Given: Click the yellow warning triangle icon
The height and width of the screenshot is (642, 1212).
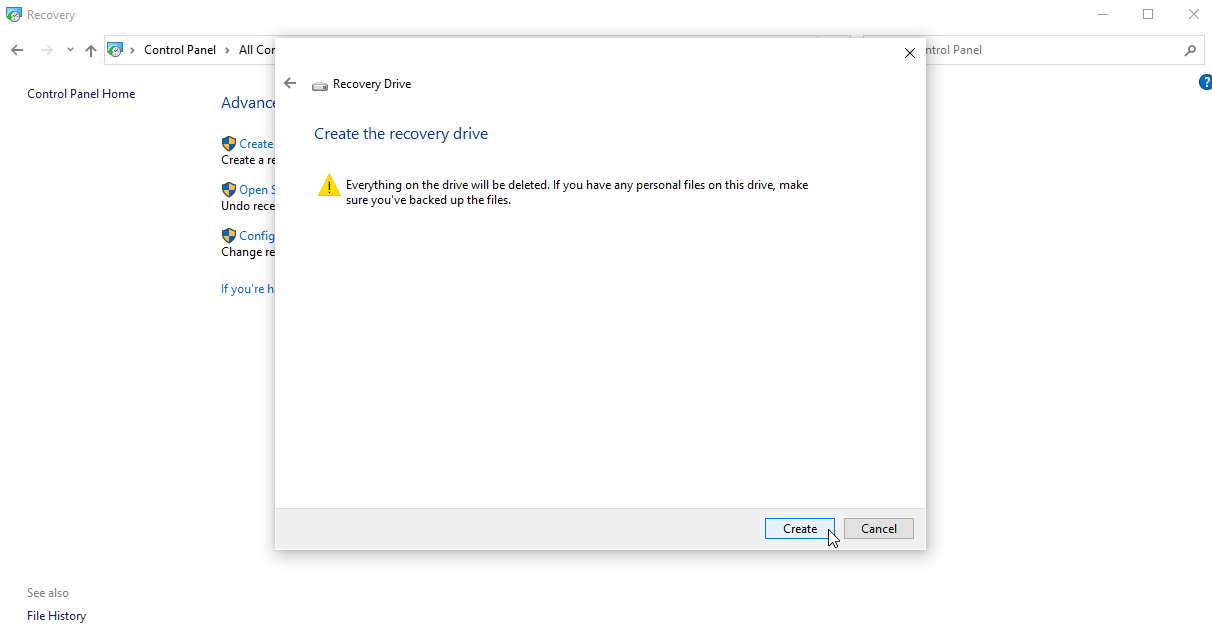Looking at the screenshot, I should pos(329,185).
